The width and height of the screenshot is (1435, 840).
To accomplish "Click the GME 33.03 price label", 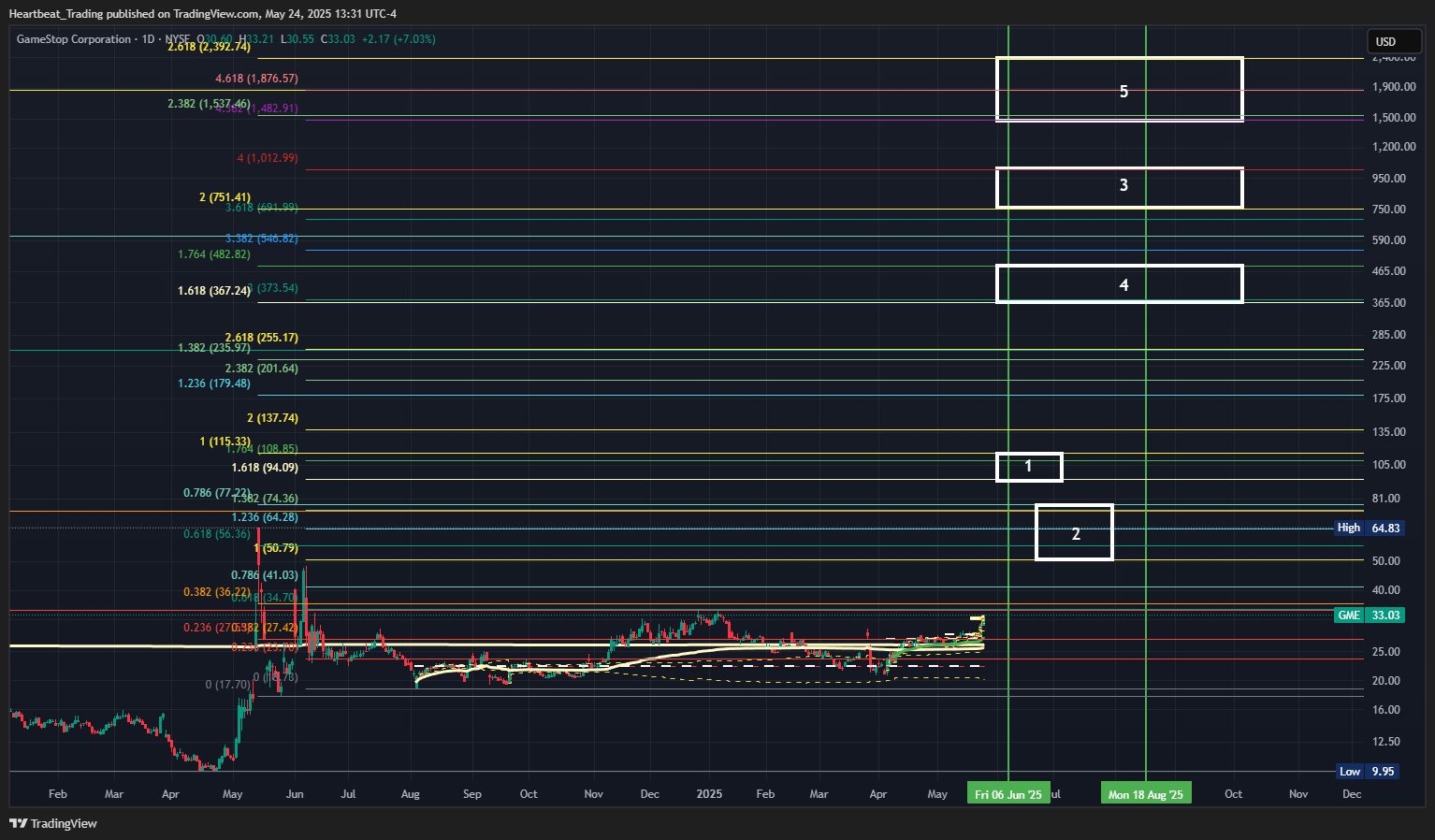I will [x=1368, y=615].
